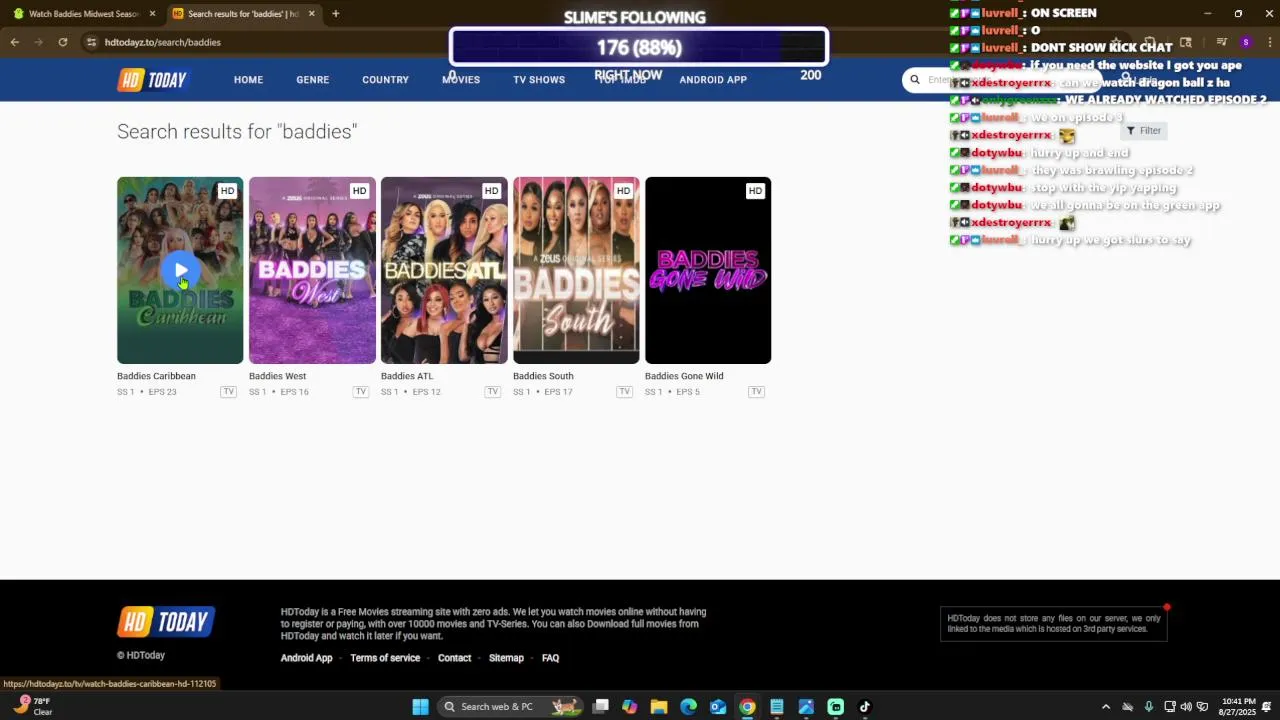1280x720 pixels.
Task: Open site information icon beside the URL
Action: click(91, 42)
